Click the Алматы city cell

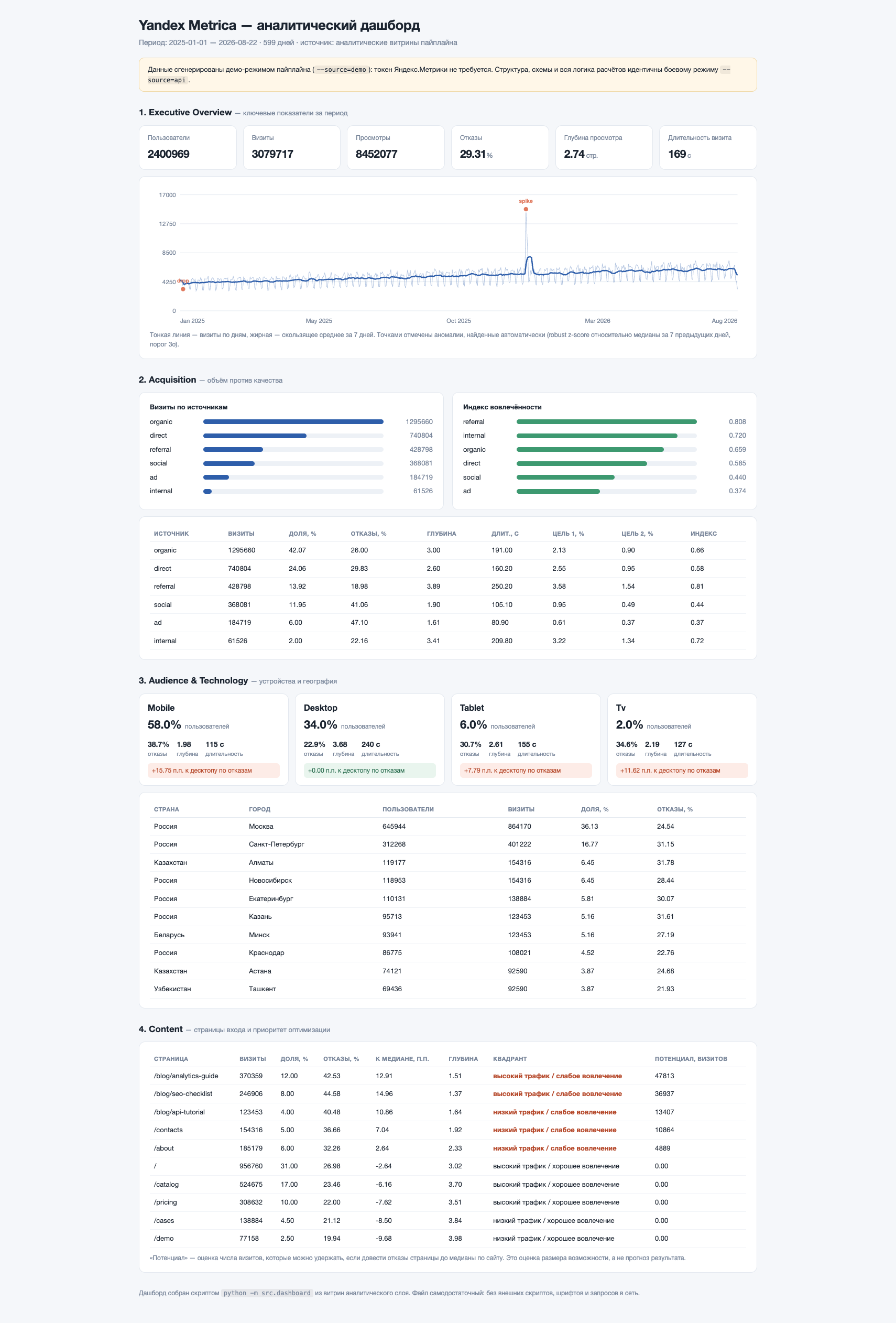pos(260,862)
